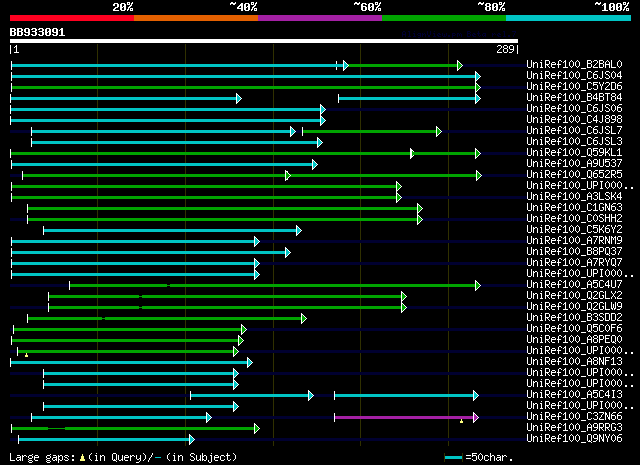This screenshot has height=465, width=640.
Task: Select the query name BB933091
Action: click(37, 32)
